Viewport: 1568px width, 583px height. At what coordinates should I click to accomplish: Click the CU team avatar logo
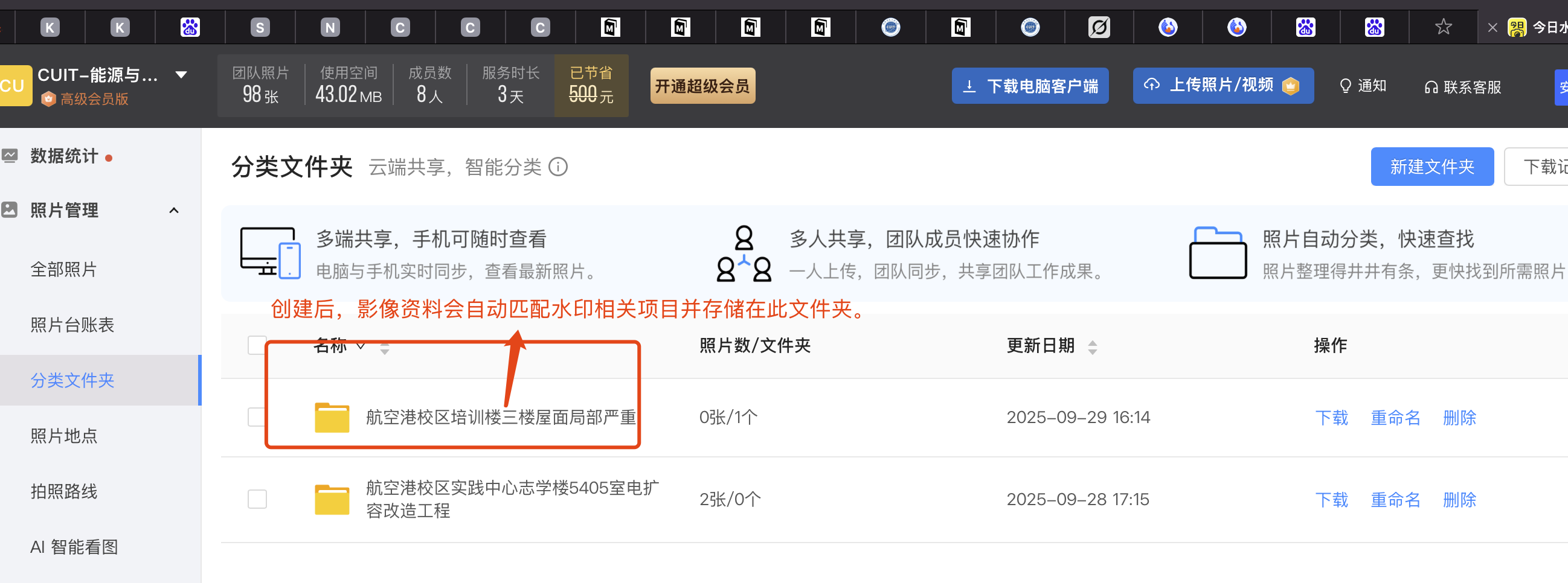pyautogui.click(x=13, y=86)
